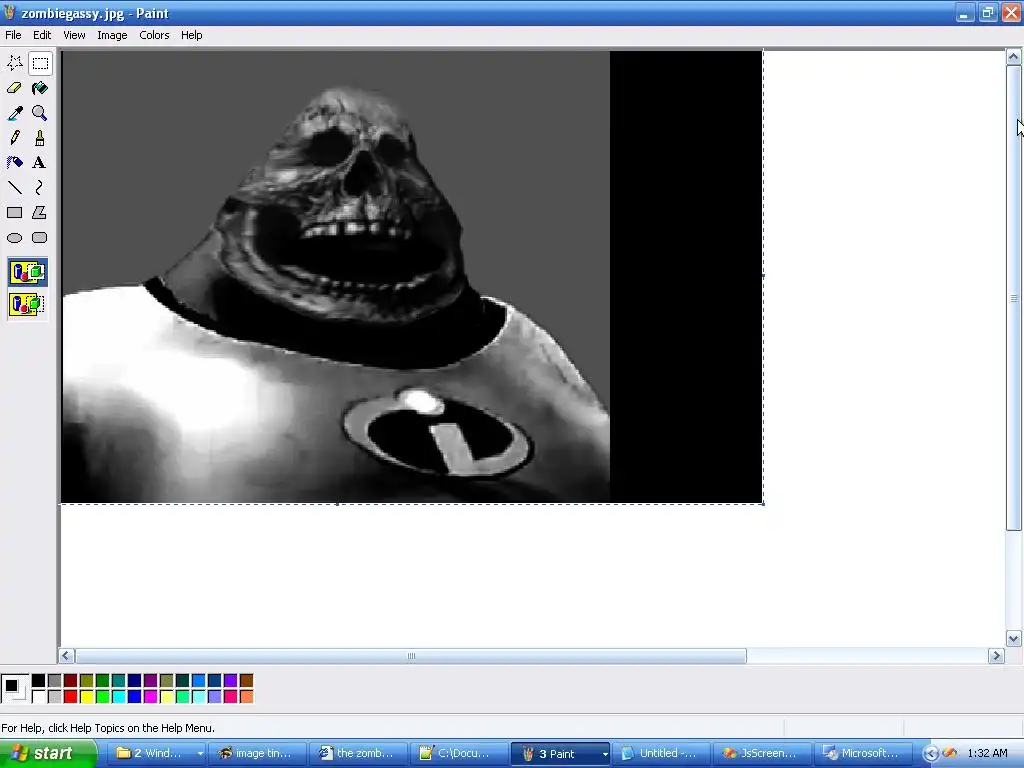Click the vertical scrollbar up arrow

click(1014, 57)
